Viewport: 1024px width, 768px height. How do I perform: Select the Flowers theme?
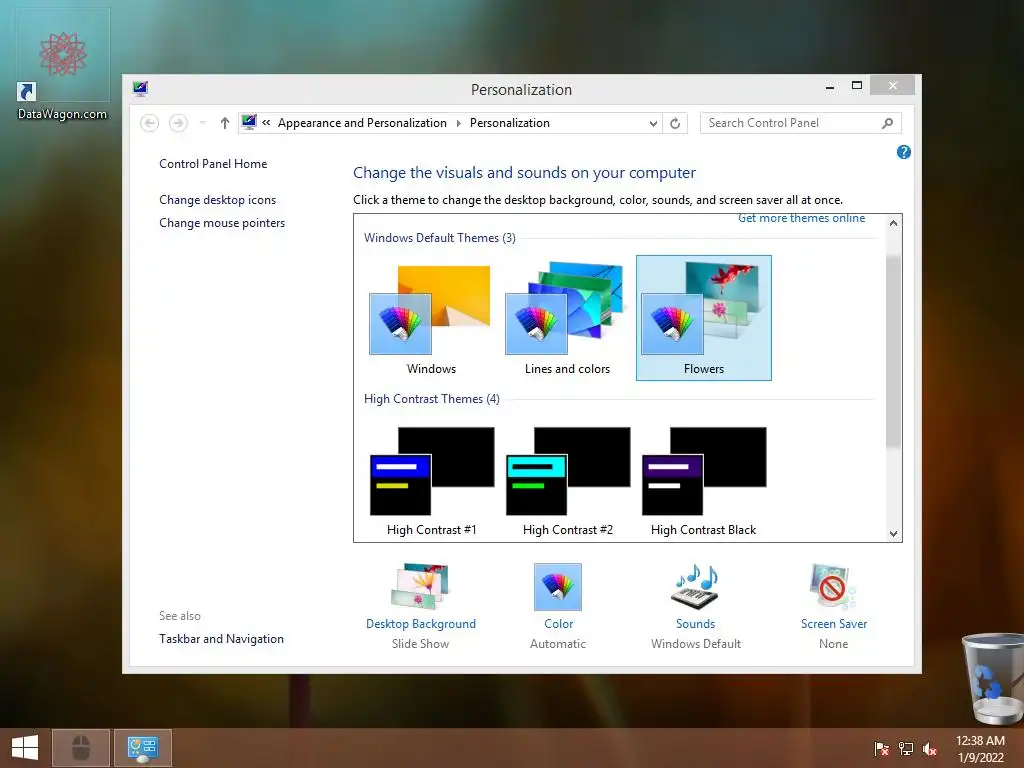703,318
